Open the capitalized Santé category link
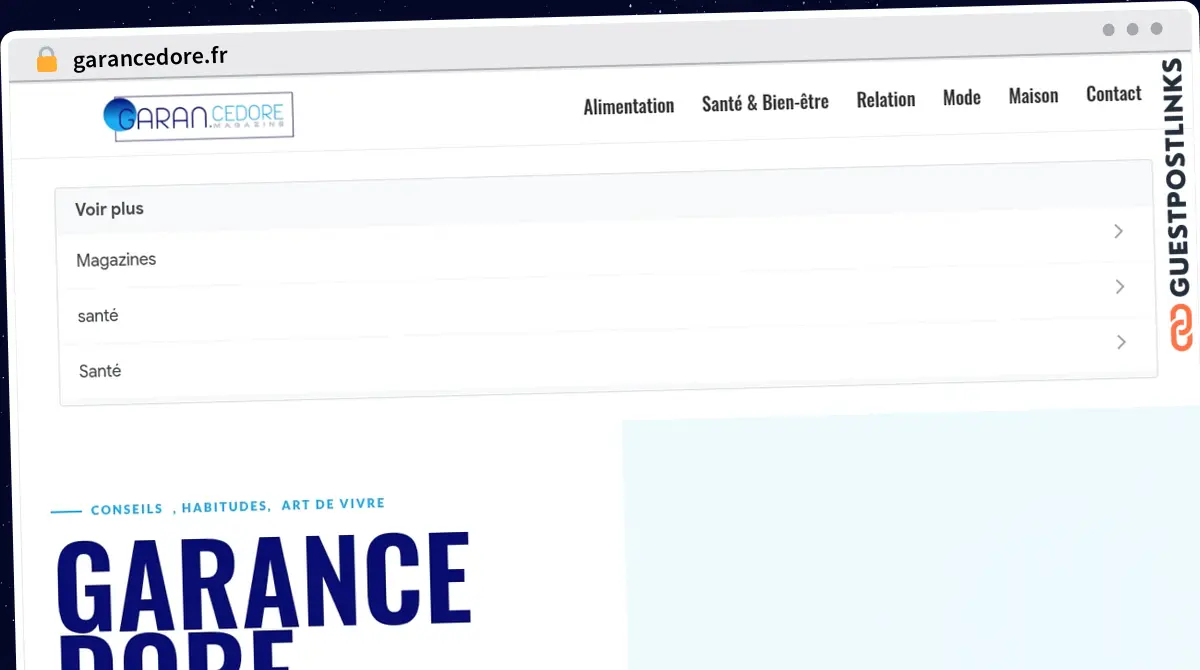 [x=100, y=371]
